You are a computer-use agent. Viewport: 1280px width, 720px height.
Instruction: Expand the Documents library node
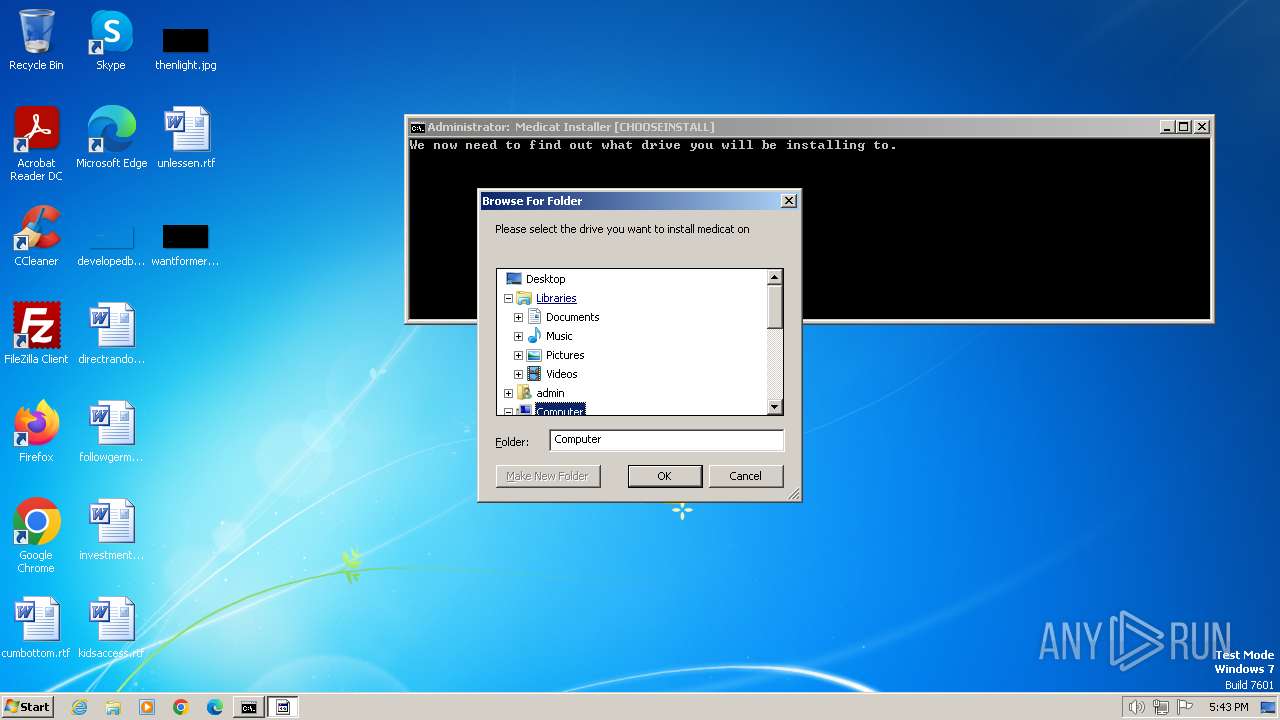click(518, 317)
